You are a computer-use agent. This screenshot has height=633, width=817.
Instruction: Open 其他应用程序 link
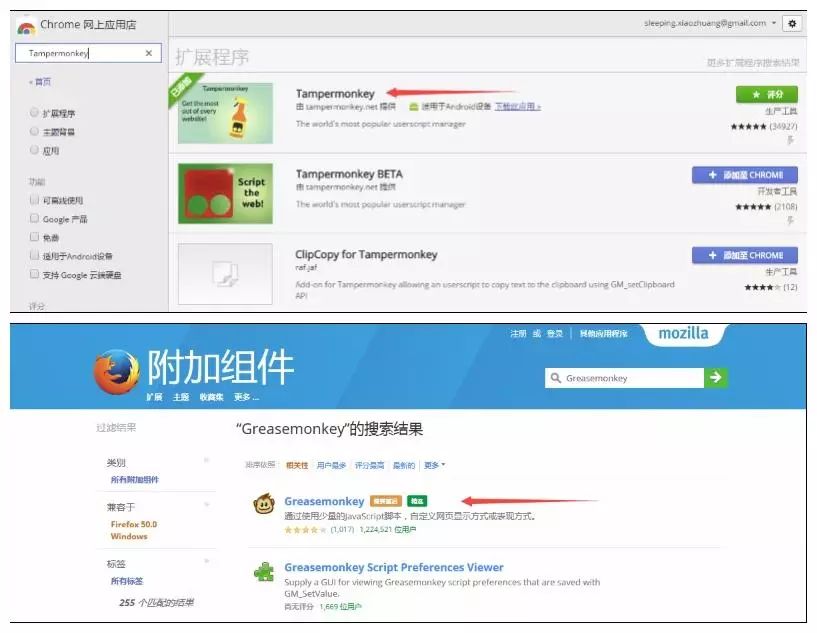[x=603, y=333]
